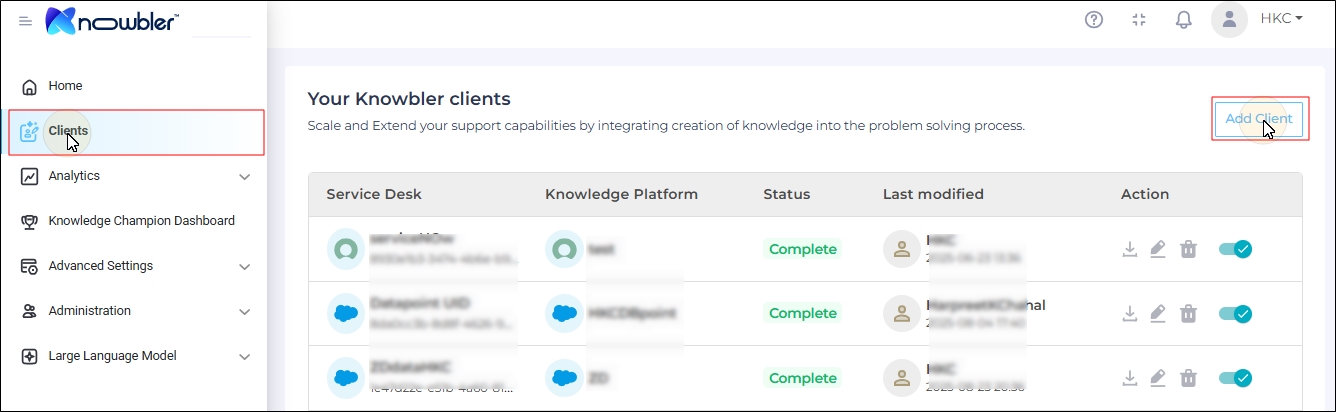Screen dimensions: 1336x412
Task: Click the user avatar icon in header
Action: 1229,19
